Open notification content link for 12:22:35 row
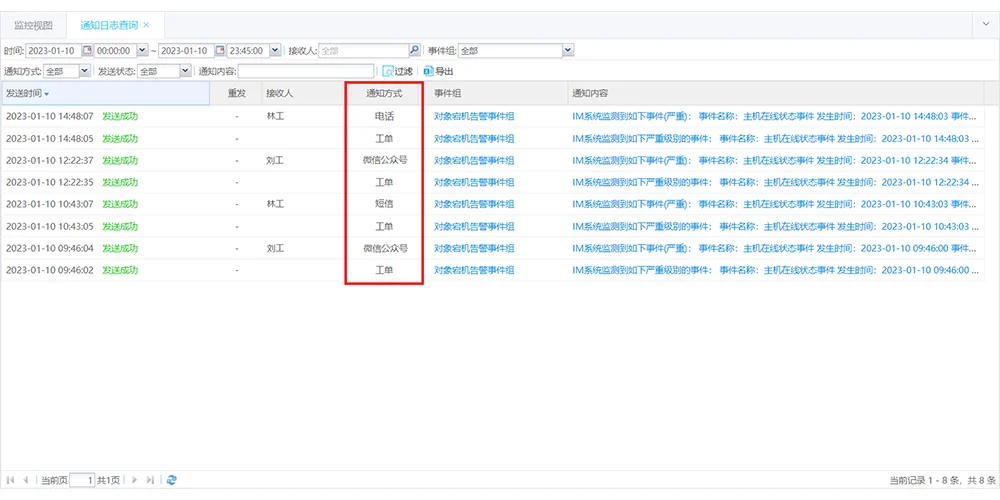The image size is (1000, 500). click(x=776, y=182)
